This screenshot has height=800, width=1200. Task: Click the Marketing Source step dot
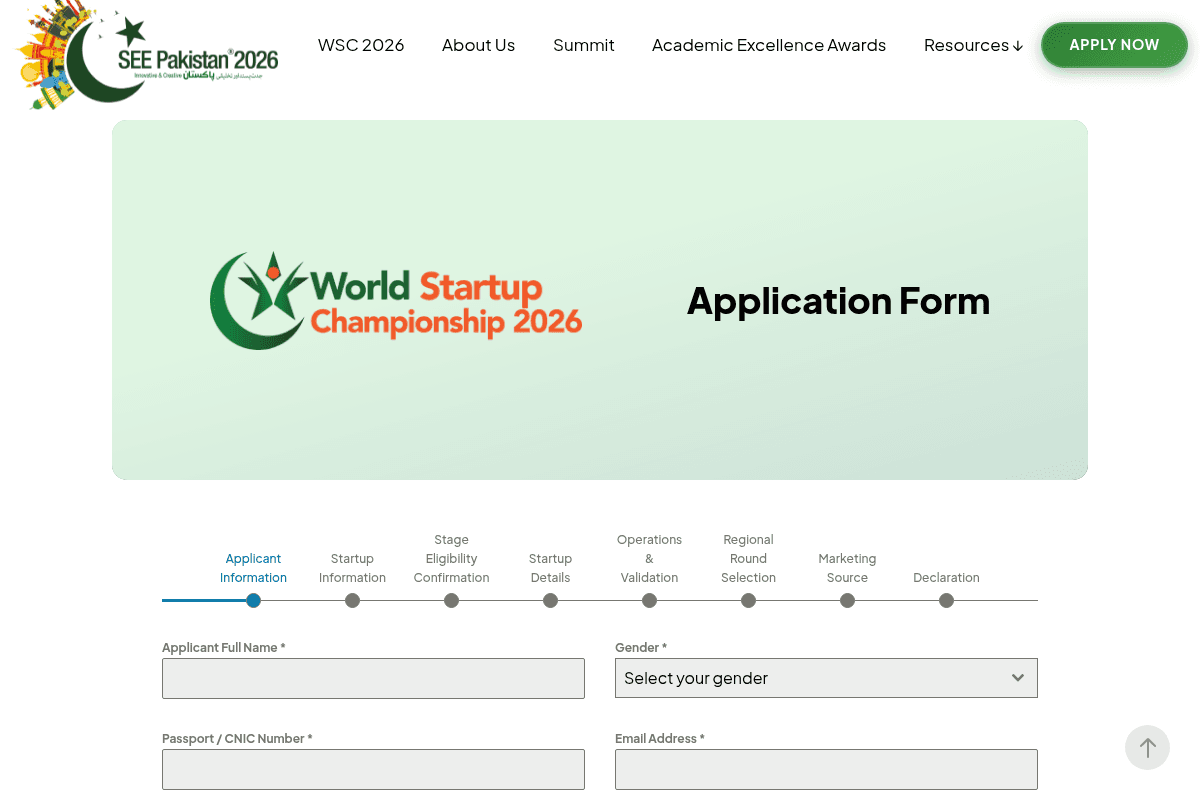(x=847, y=600)
